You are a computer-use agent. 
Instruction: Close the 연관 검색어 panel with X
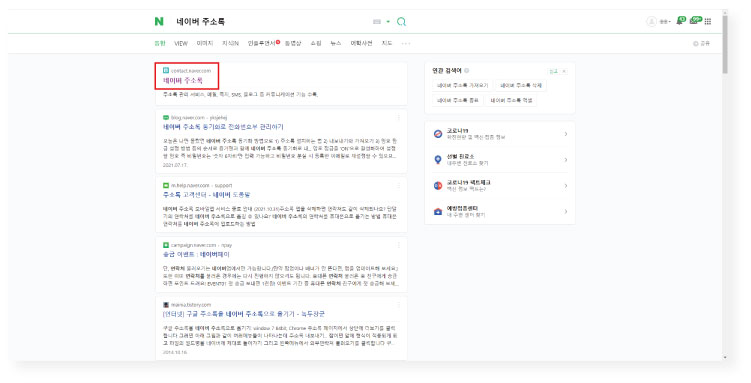point(564,71)
